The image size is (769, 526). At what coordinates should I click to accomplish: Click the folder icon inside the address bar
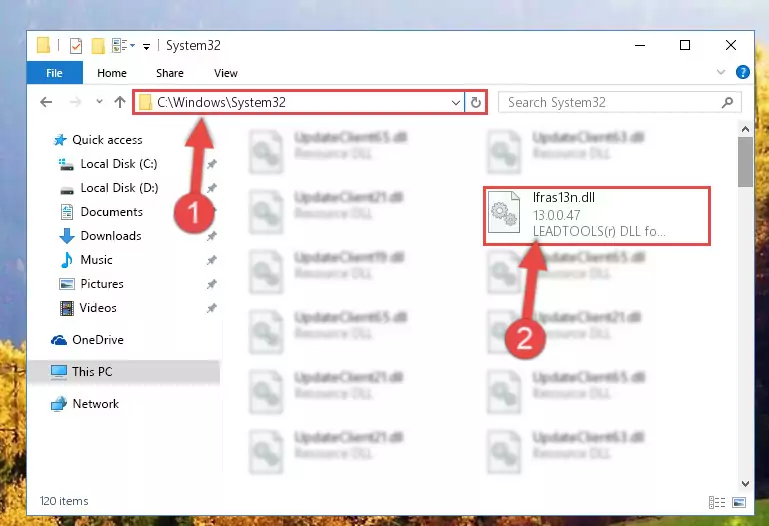[145, 102]
